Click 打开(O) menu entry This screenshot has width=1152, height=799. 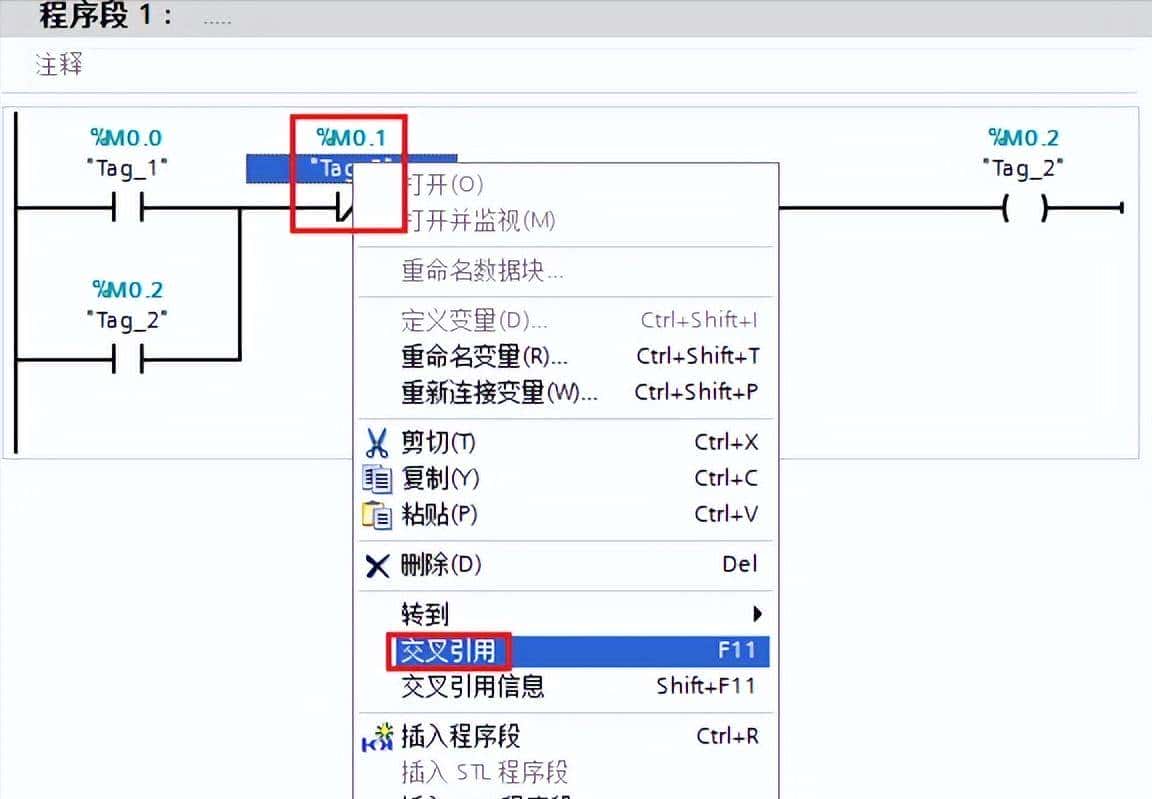point(564,184)
